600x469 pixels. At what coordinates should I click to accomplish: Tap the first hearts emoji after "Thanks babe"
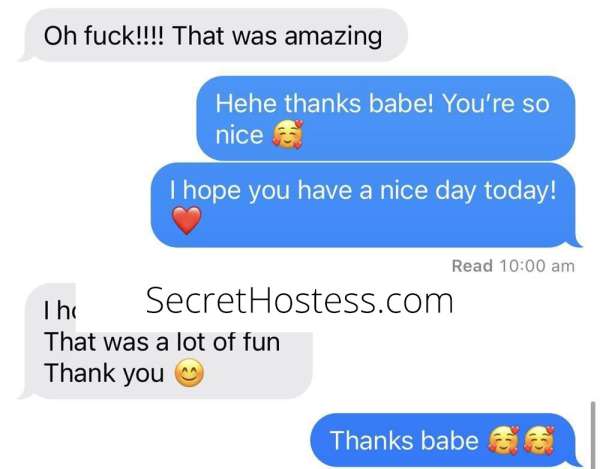pyautogui.click(x=504, y=440)
